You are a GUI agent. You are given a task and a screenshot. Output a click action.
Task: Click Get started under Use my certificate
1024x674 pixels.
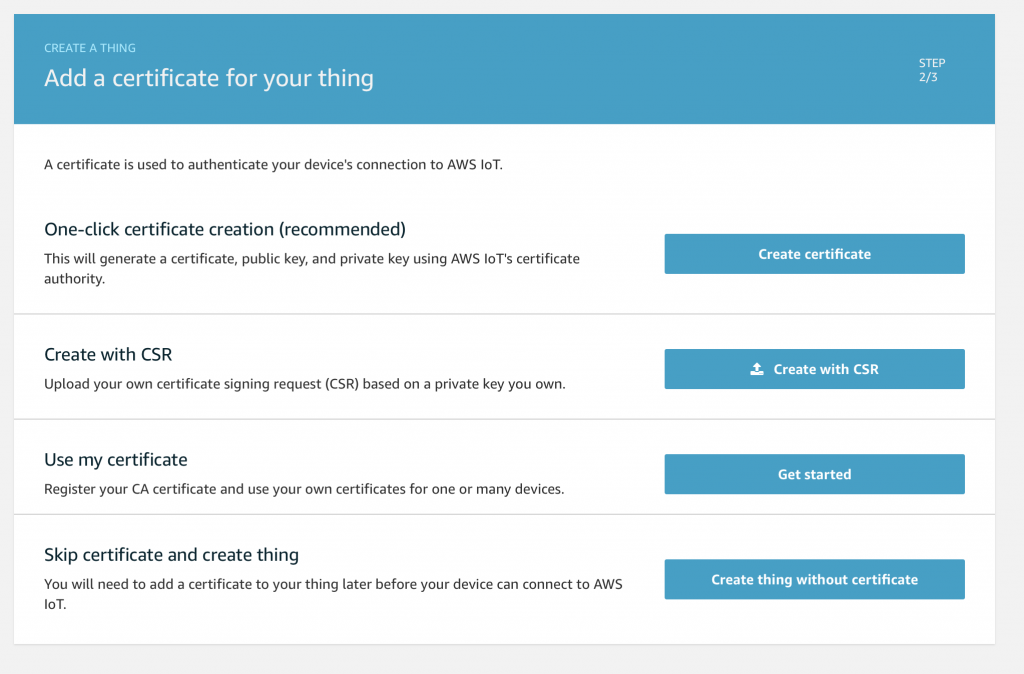[814, 474]
